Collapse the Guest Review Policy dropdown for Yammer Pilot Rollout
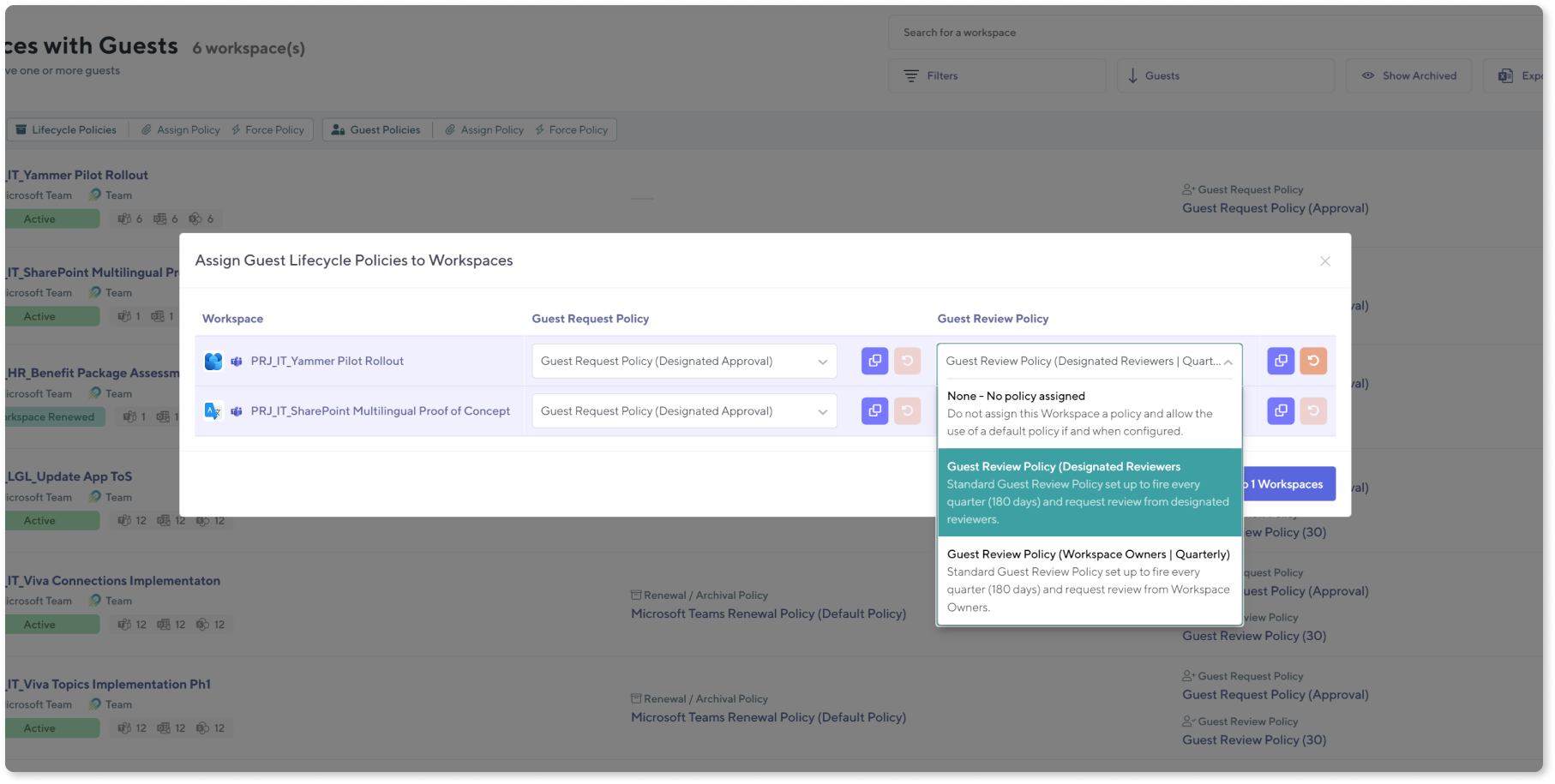 pos(1226,361)
